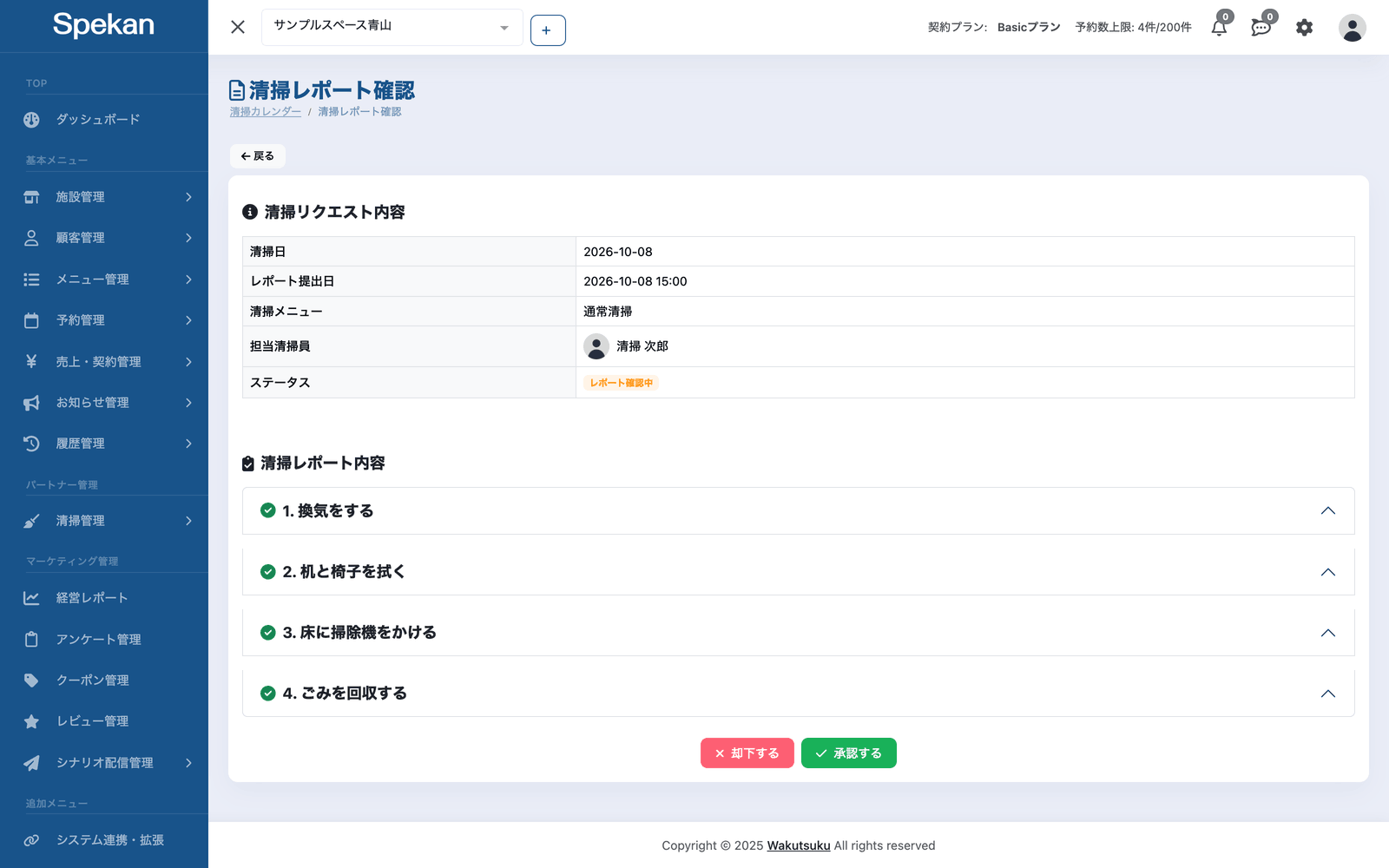Collapse the 2. 机と椅子を拭く section
Viewport: 1389px width, 868px height.
pyautogui.click(x=799, y=571)
